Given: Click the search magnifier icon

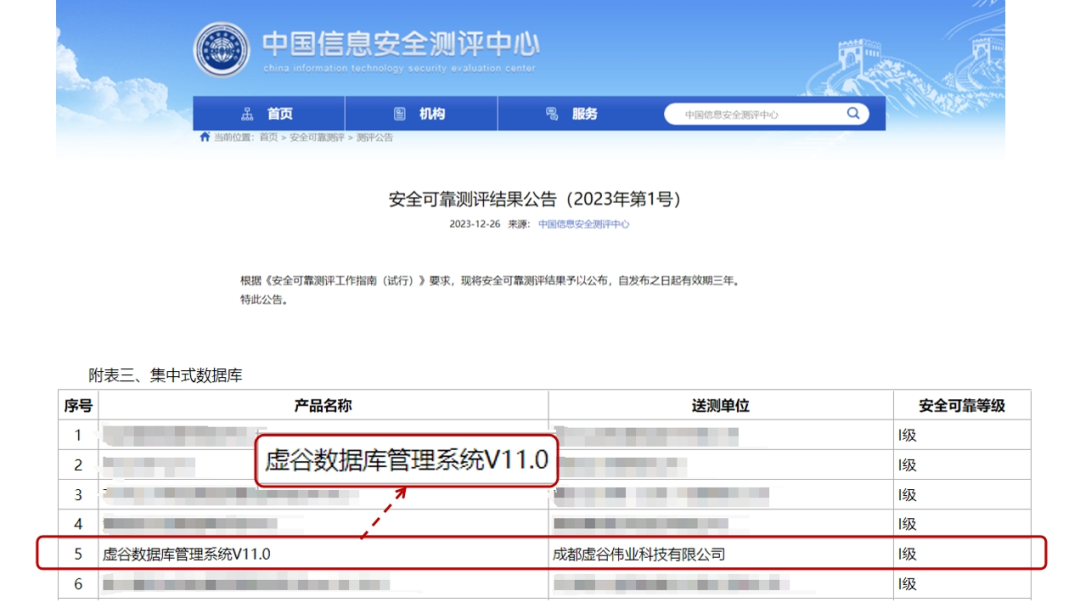Looking at the screenshot, I should click(853, 114).
